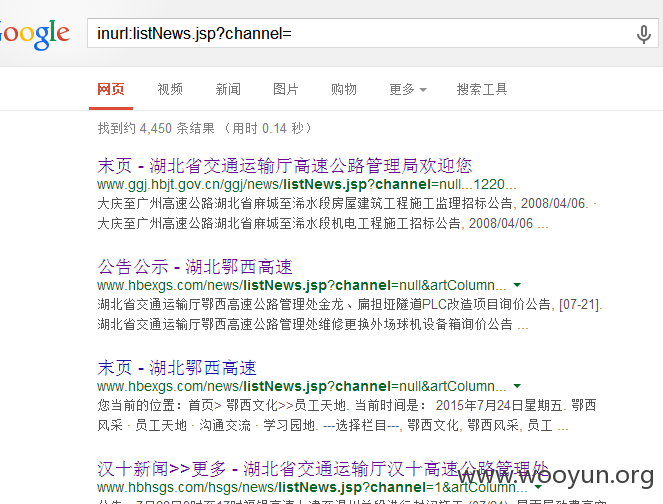This screenshot has width=663, height=504.
Task: Expand arrow beside hbhsgs.com result URL
Action: tap(538, 488)
